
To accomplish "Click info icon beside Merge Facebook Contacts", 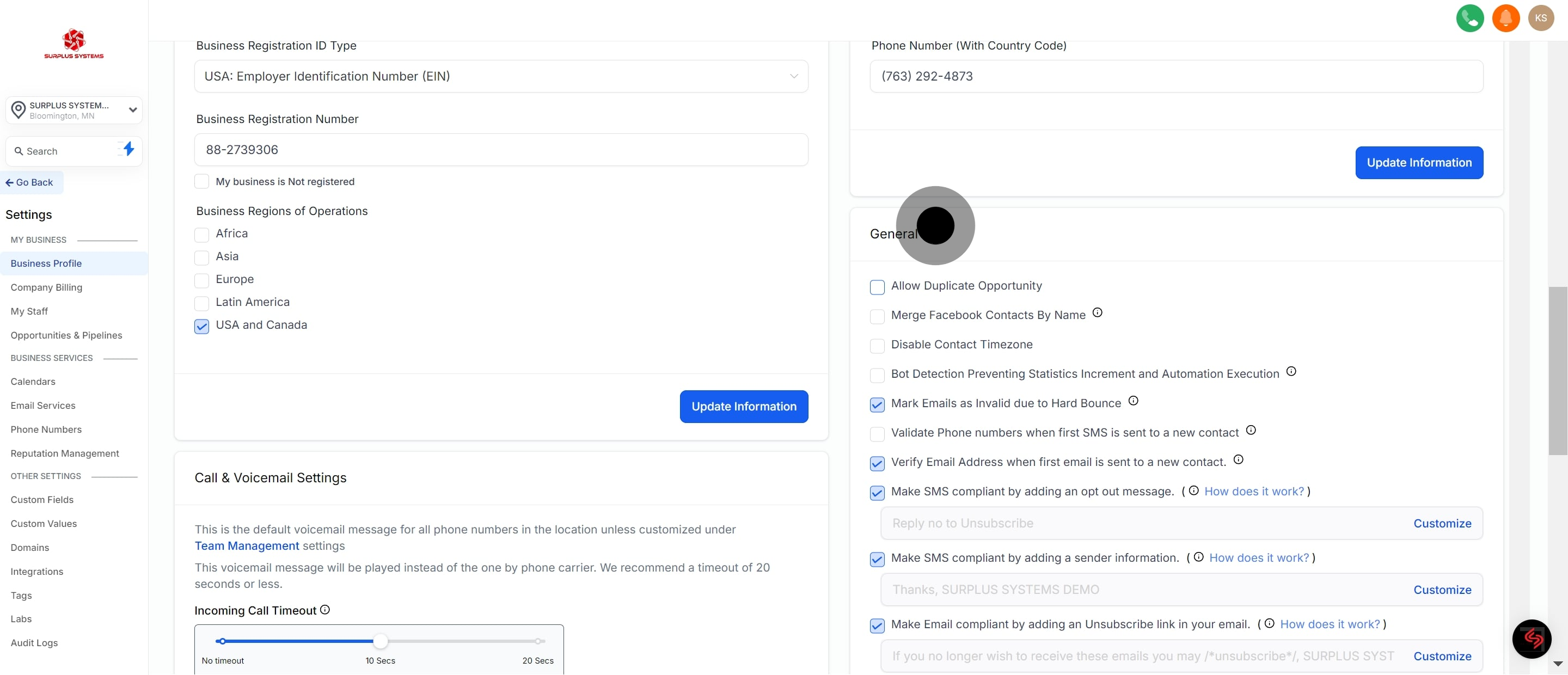I will pos(1097,313).
